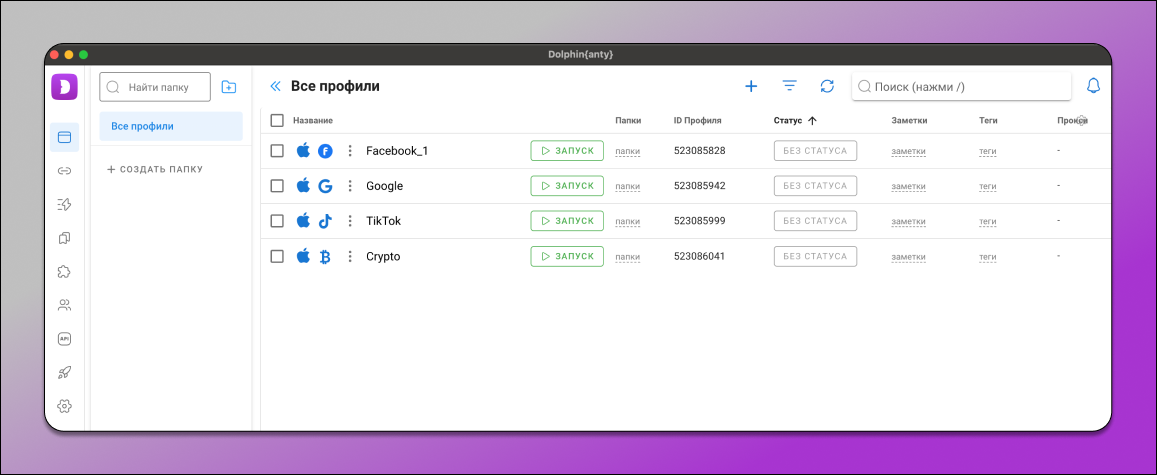The image size is (1157, 475).
Task: Sort by the Статус column header
Action: tap(788, 120)
